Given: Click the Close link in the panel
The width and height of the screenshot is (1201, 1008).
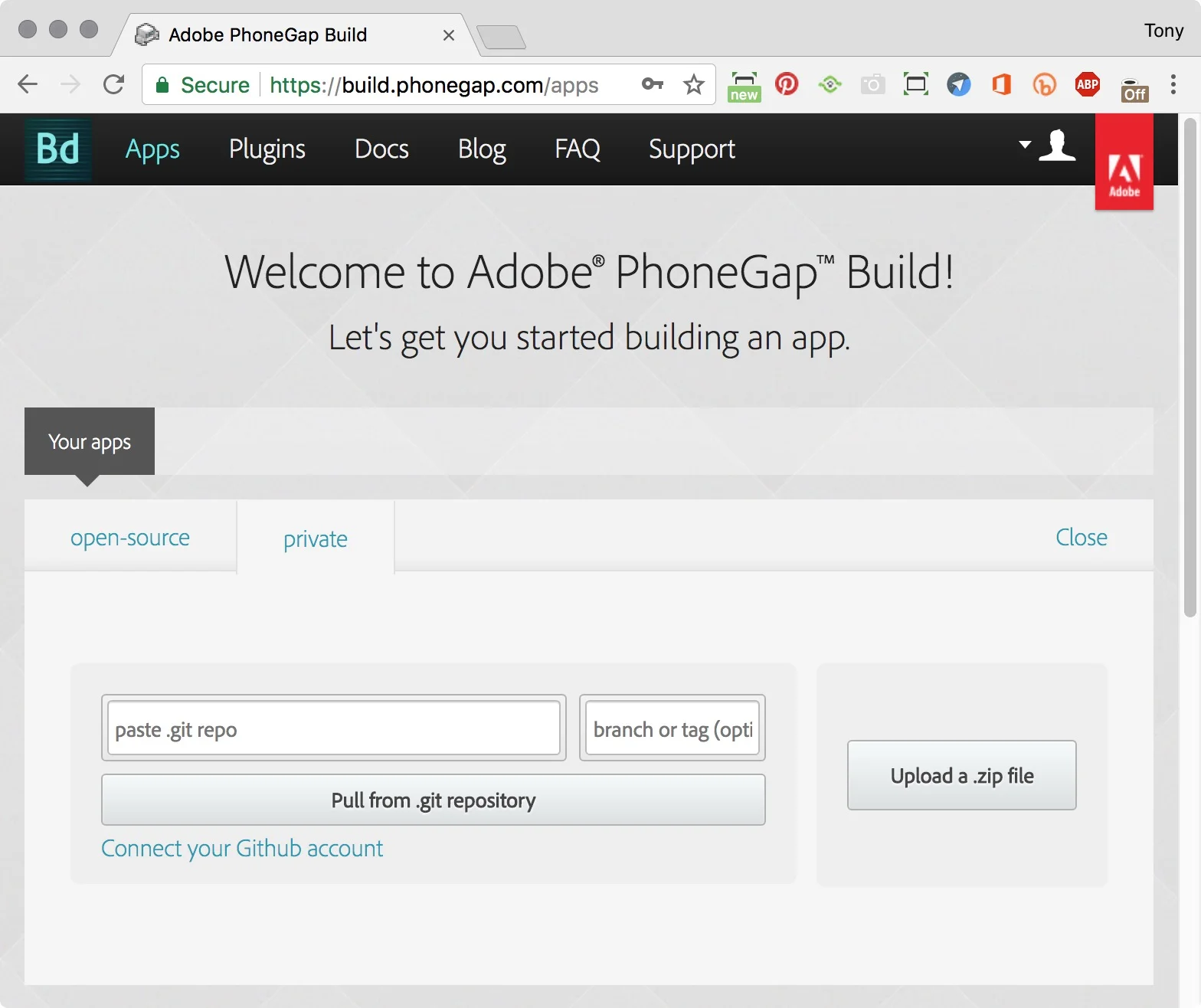Looking at the screenshot, I should coord(1081,537).
